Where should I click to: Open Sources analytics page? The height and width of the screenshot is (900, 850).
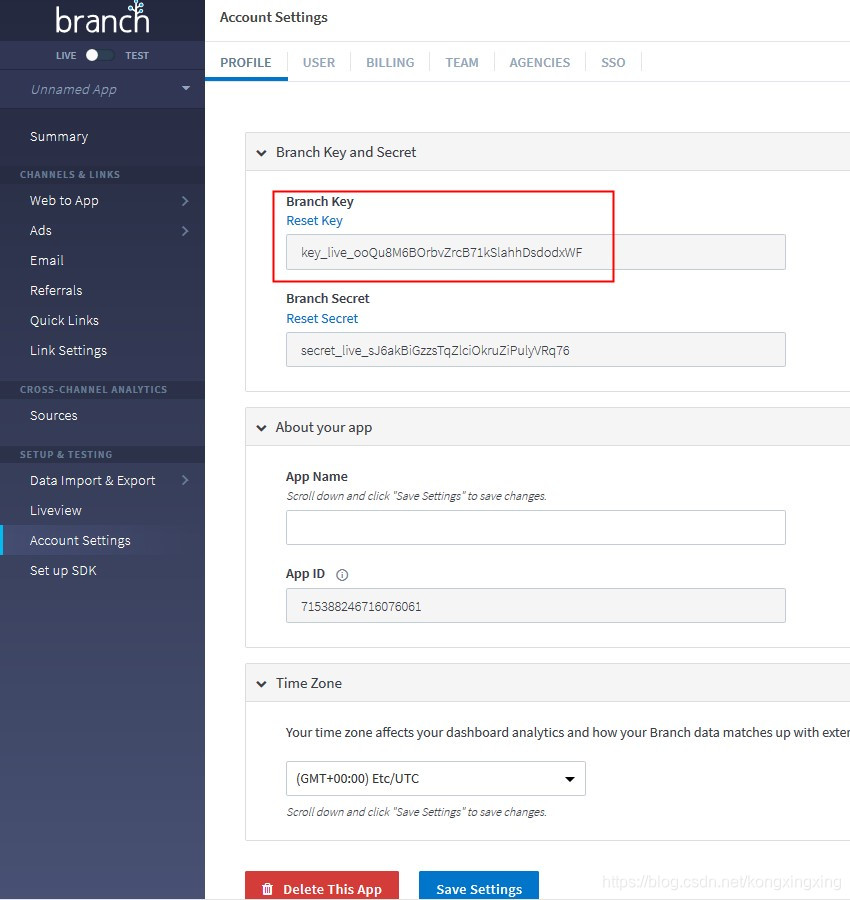[x=53, y=415]
